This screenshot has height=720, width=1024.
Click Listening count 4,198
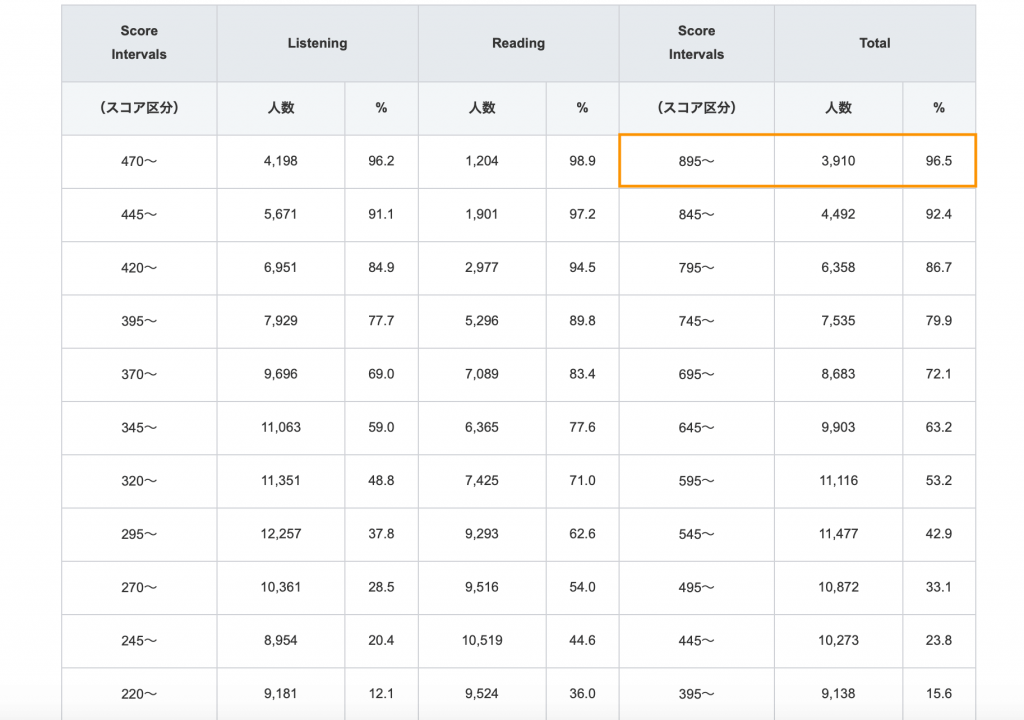(280, 161)
